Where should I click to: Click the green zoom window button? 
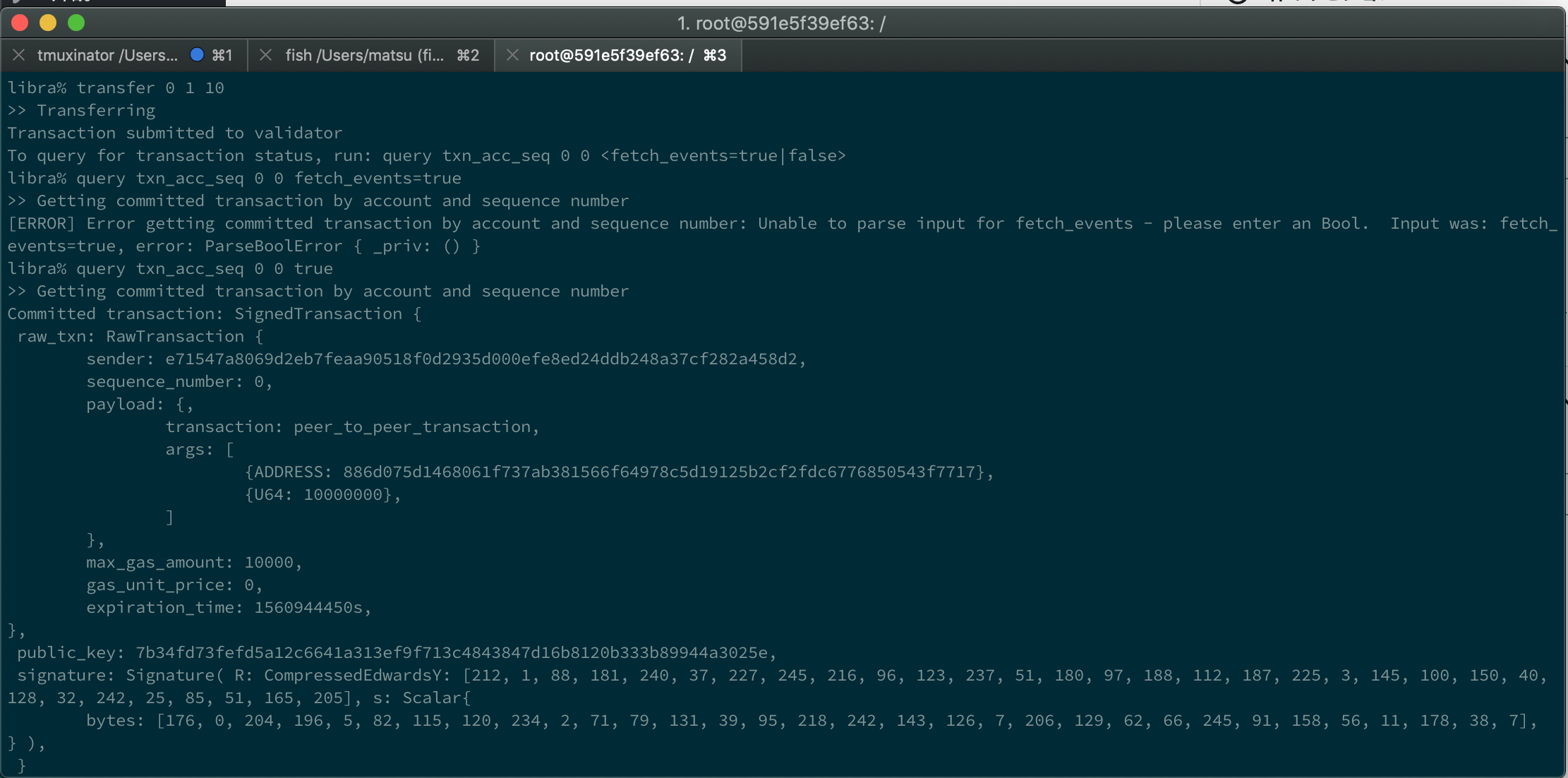76,23
